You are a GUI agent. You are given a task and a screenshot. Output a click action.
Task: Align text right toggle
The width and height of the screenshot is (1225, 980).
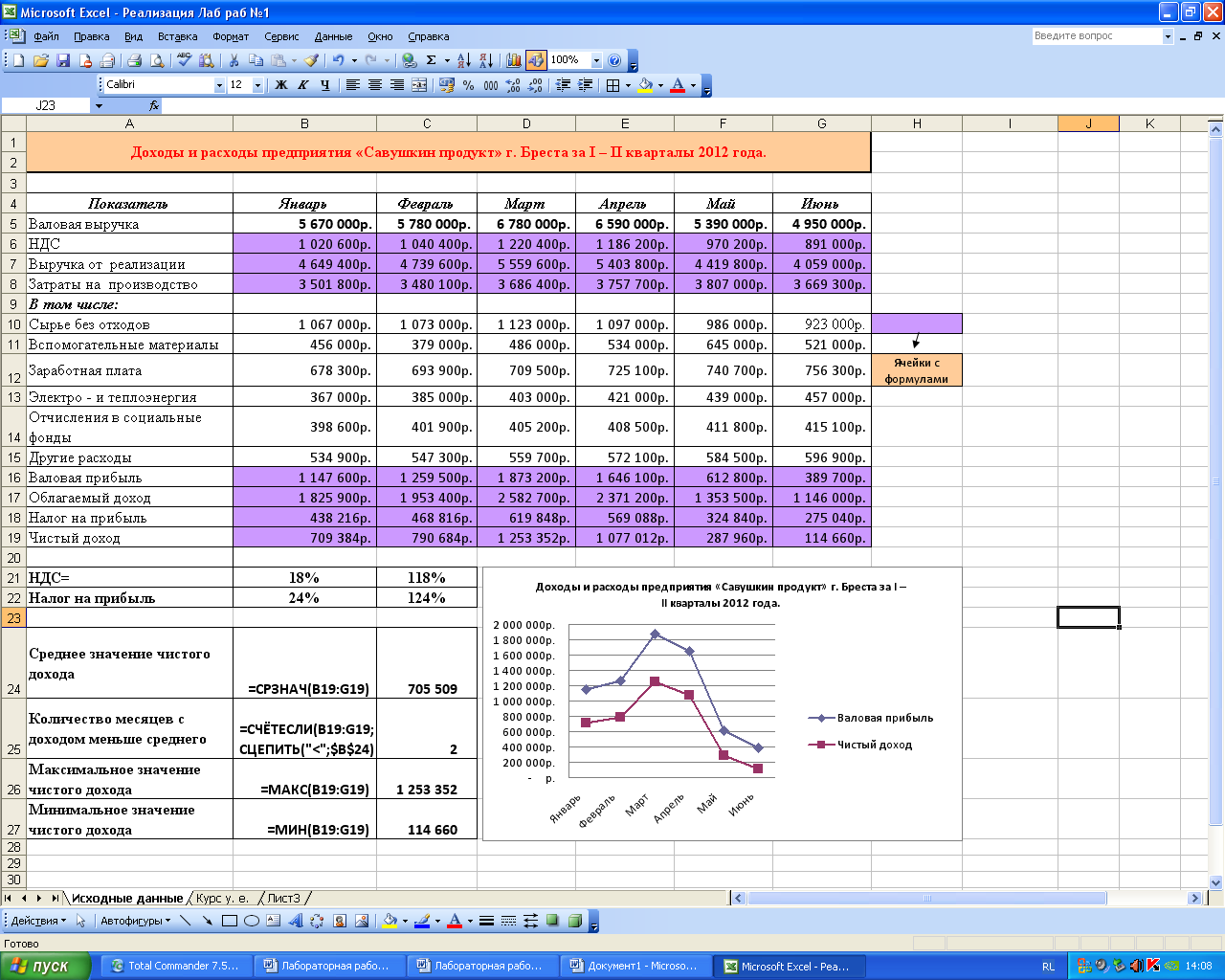(x=397, y=85)
